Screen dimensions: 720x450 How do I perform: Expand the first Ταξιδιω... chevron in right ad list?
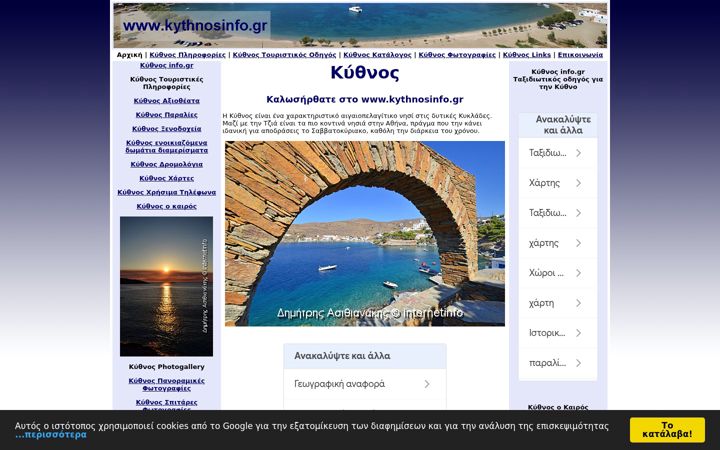pyautogui.click(x=579, y=153)
